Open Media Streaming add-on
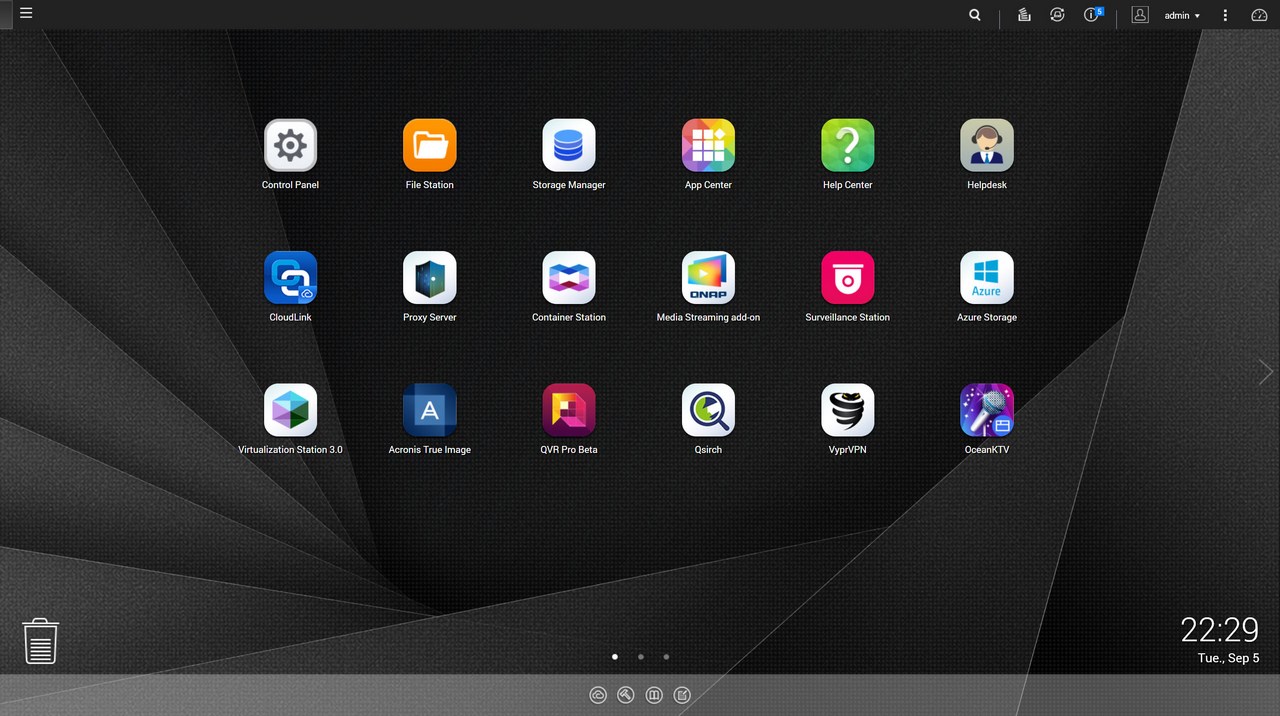Screen dimensions: 1280x716 point(708,278)
